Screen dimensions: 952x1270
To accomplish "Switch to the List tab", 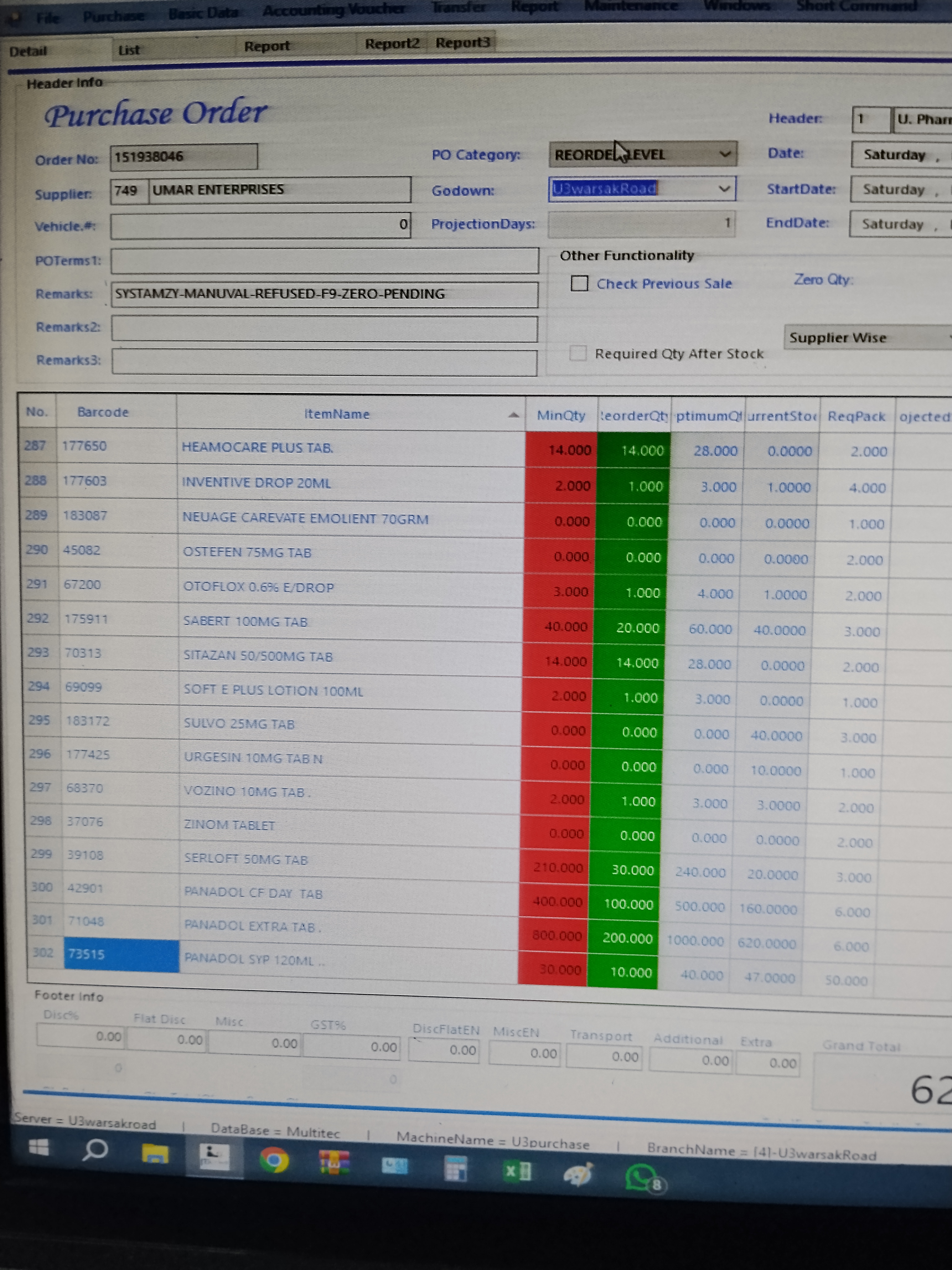I will [x=129, y=50].
